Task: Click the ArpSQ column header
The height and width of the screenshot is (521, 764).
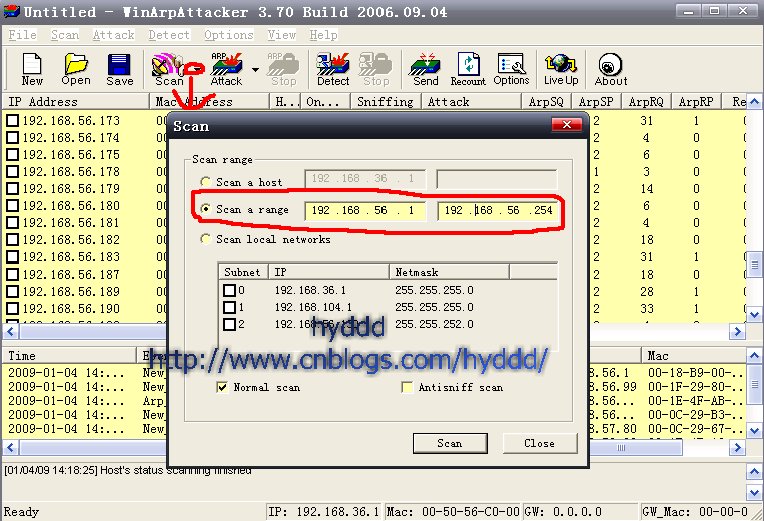Action: point(546,101)
